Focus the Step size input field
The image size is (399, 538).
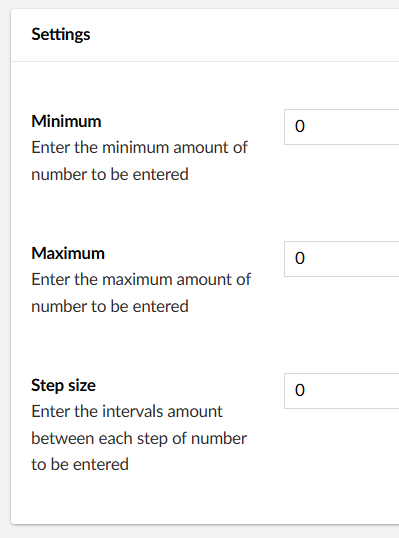342,391
